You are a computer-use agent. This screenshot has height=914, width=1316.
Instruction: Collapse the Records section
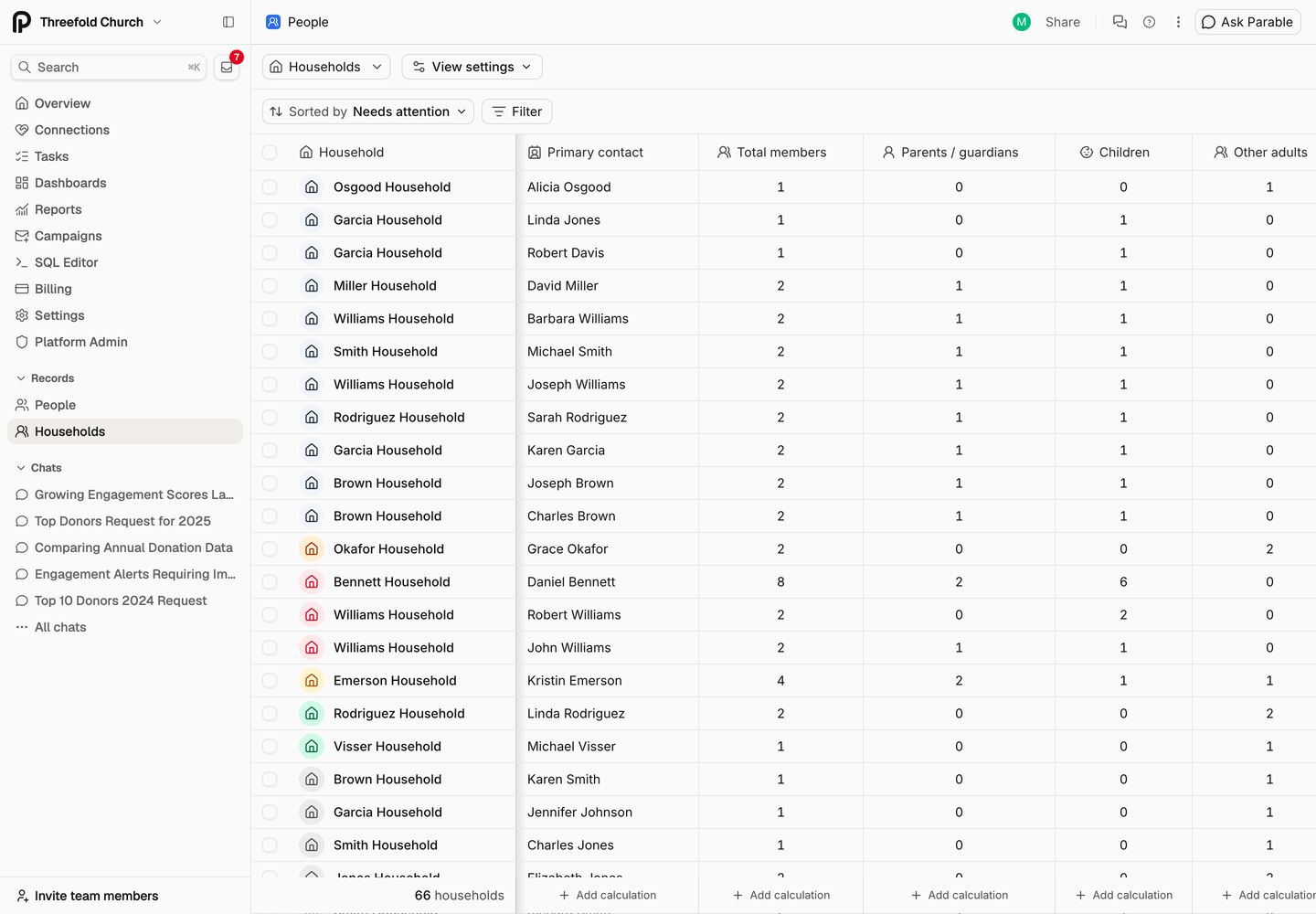[x=45, y=378]
